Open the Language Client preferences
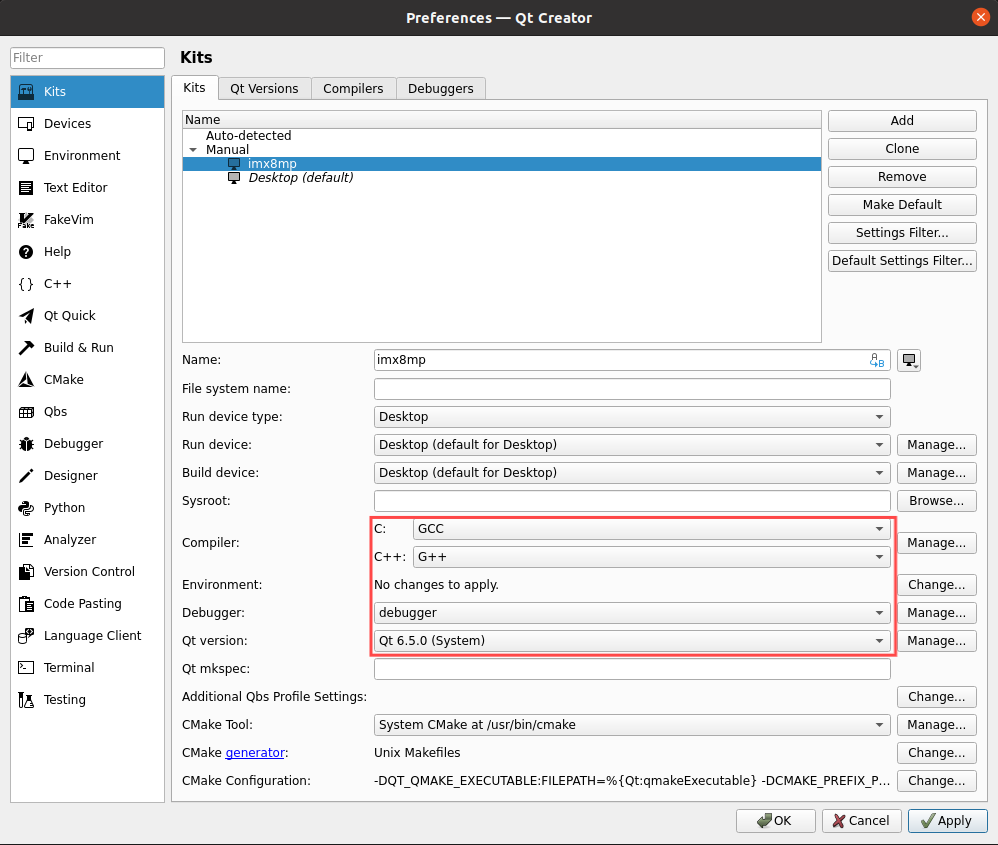Screen dimensions: 998x845 tap(87, 636)
